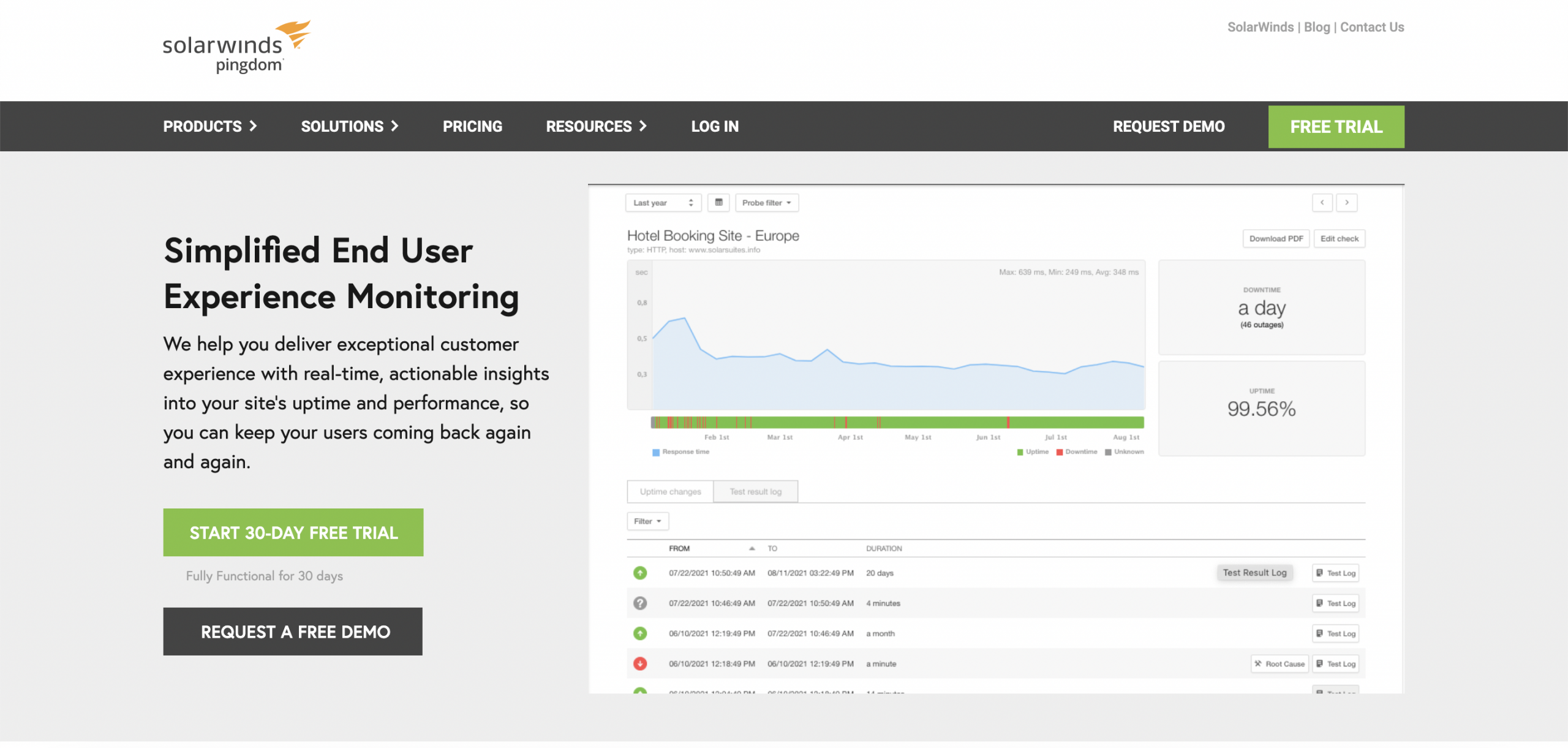Click the UPTIME 99.56% summary card
The height and width of the screenshot is (748, 1568).
pyautogui.click(x=1262, y=409)
